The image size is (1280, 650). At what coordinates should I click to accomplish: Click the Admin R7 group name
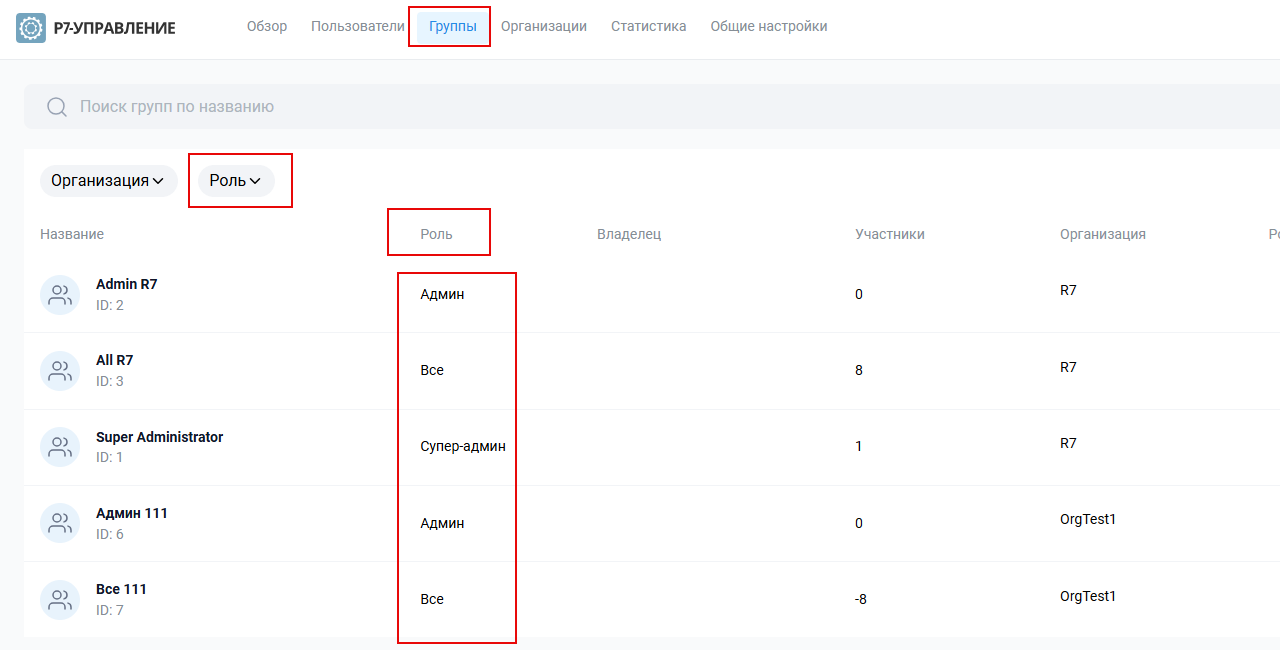coord(126,284)
